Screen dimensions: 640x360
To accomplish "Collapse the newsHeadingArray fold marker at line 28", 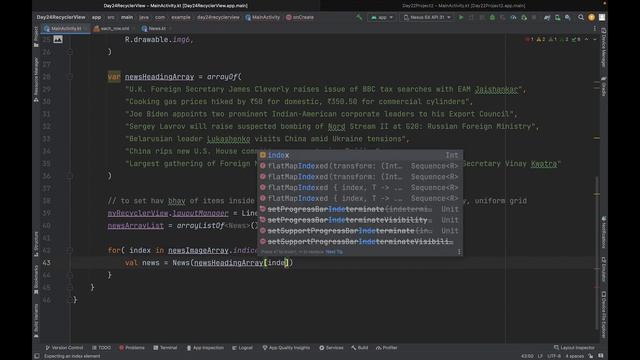I will coord(70,77).
